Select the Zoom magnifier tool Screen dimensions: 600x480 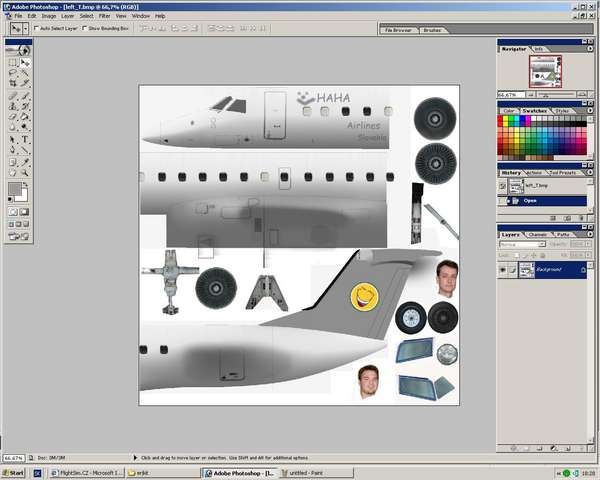coord(26,172)
